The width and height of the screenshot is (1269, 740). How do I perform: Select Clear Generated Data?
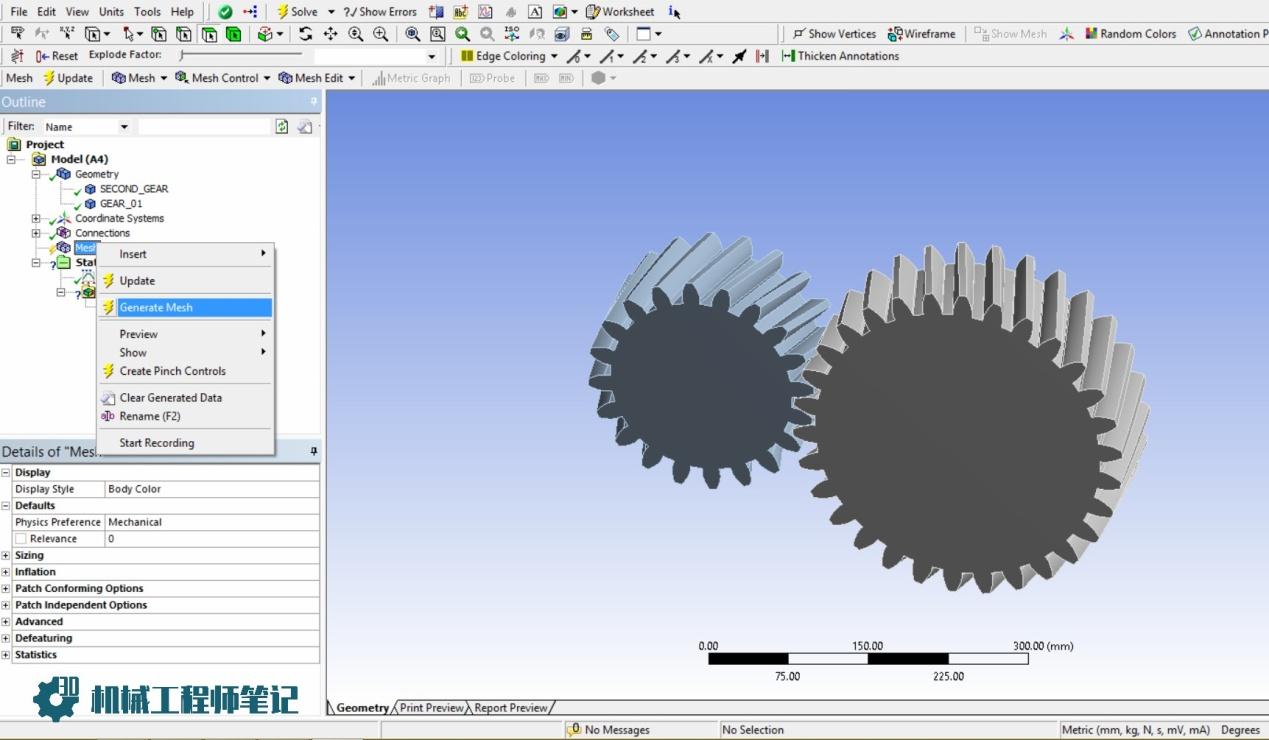pyautogui.click(x=185, y=398)
